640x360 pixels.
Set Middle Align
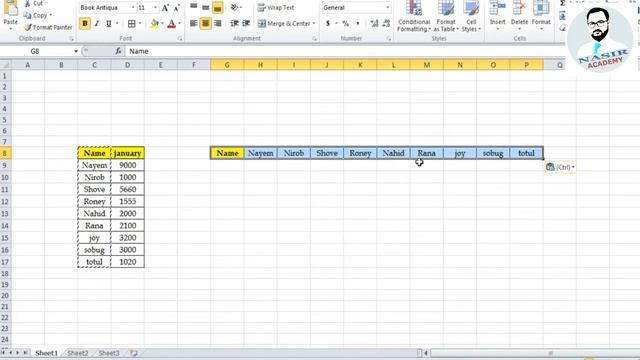[206, 7]
